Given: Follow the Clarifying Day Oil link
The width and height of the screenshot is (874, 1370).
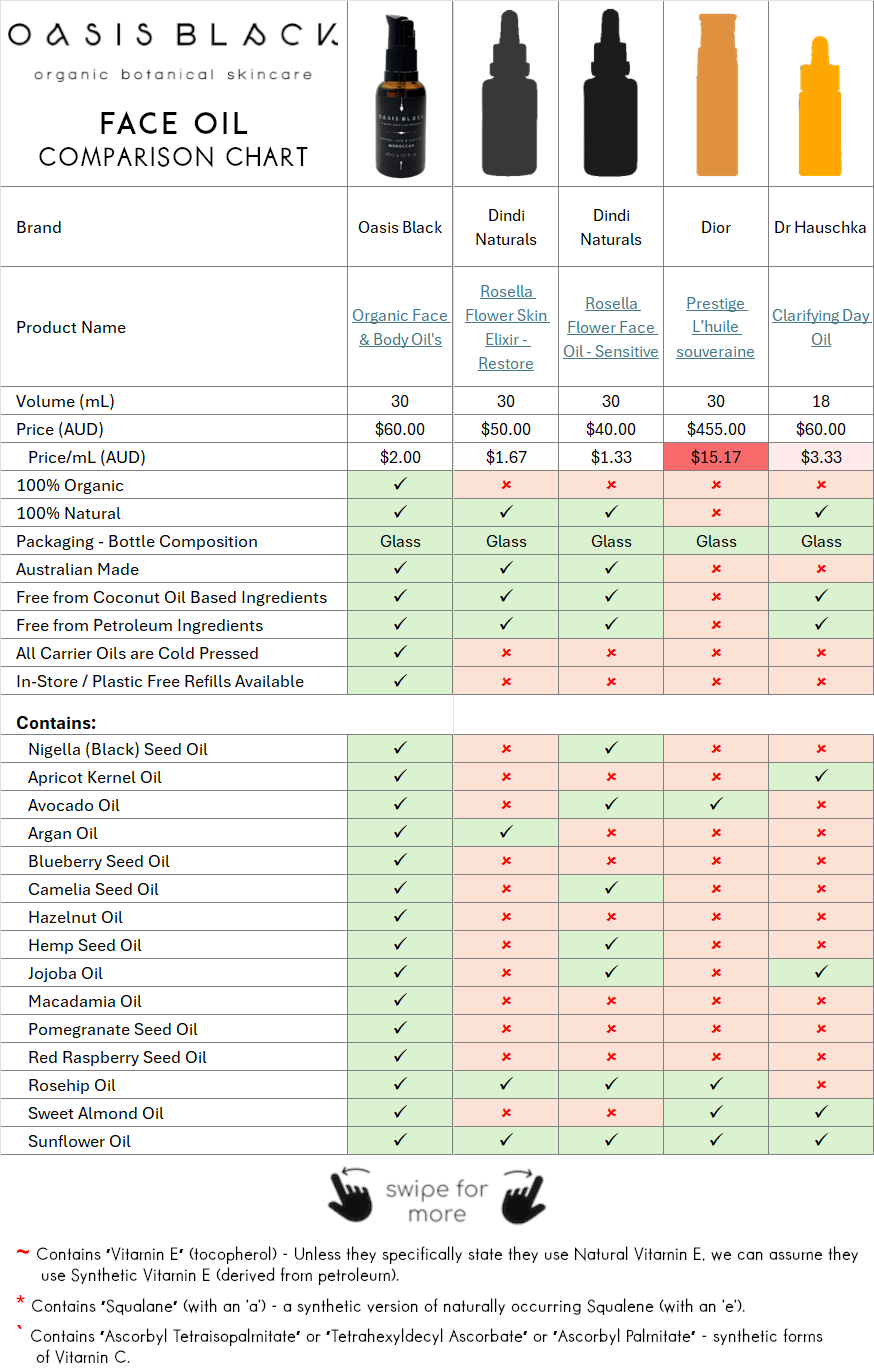Looking at the screenshot, I should point(821,327).
